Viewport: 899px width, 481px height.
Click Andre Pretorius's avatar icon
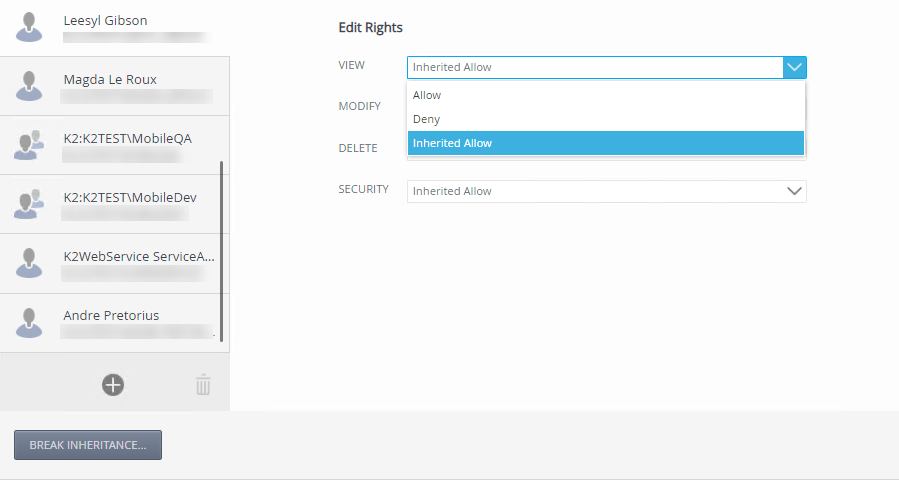point(30,322)
